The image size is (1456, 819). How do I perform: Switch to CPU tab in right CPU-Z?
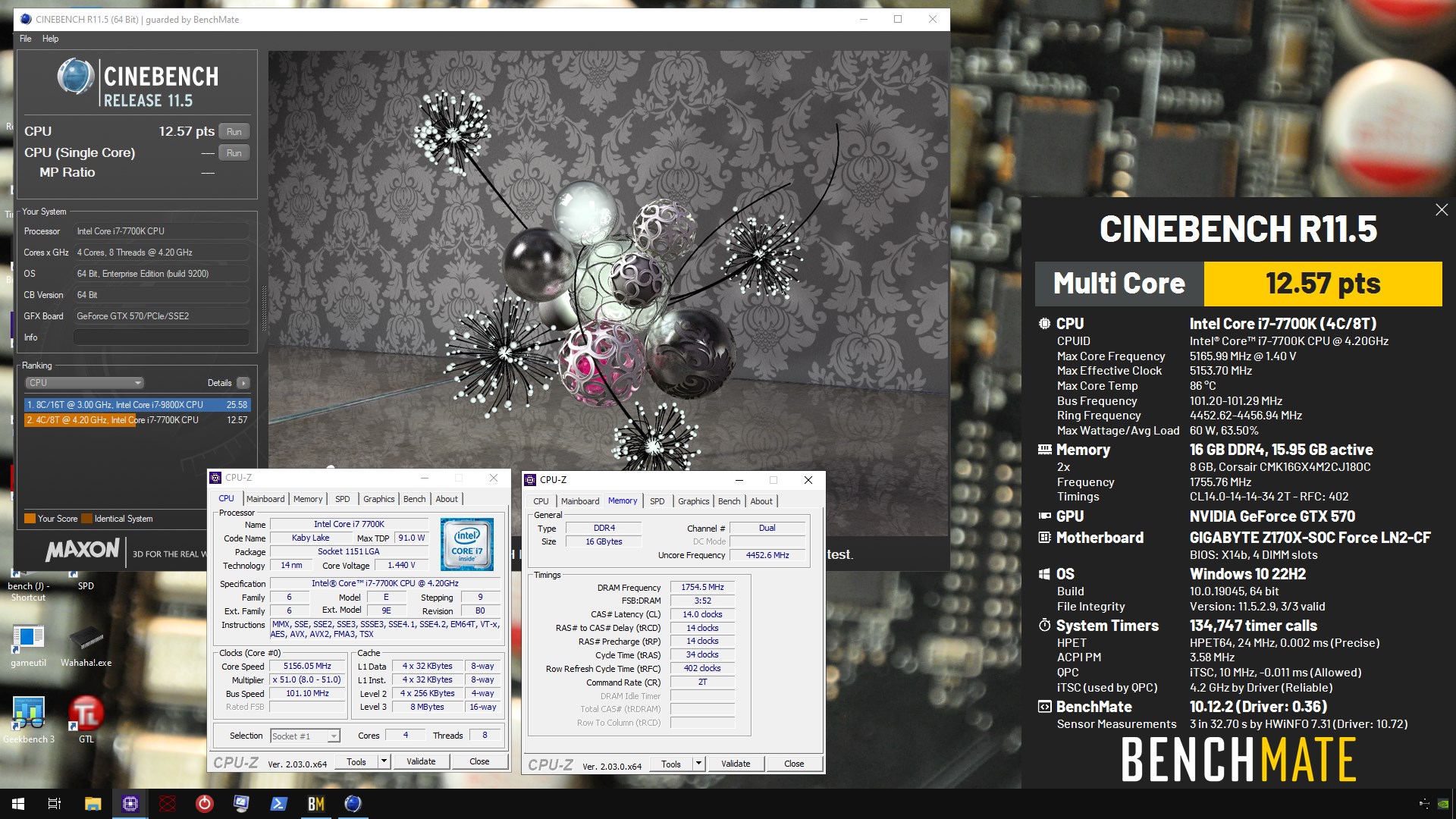(541, 501)
